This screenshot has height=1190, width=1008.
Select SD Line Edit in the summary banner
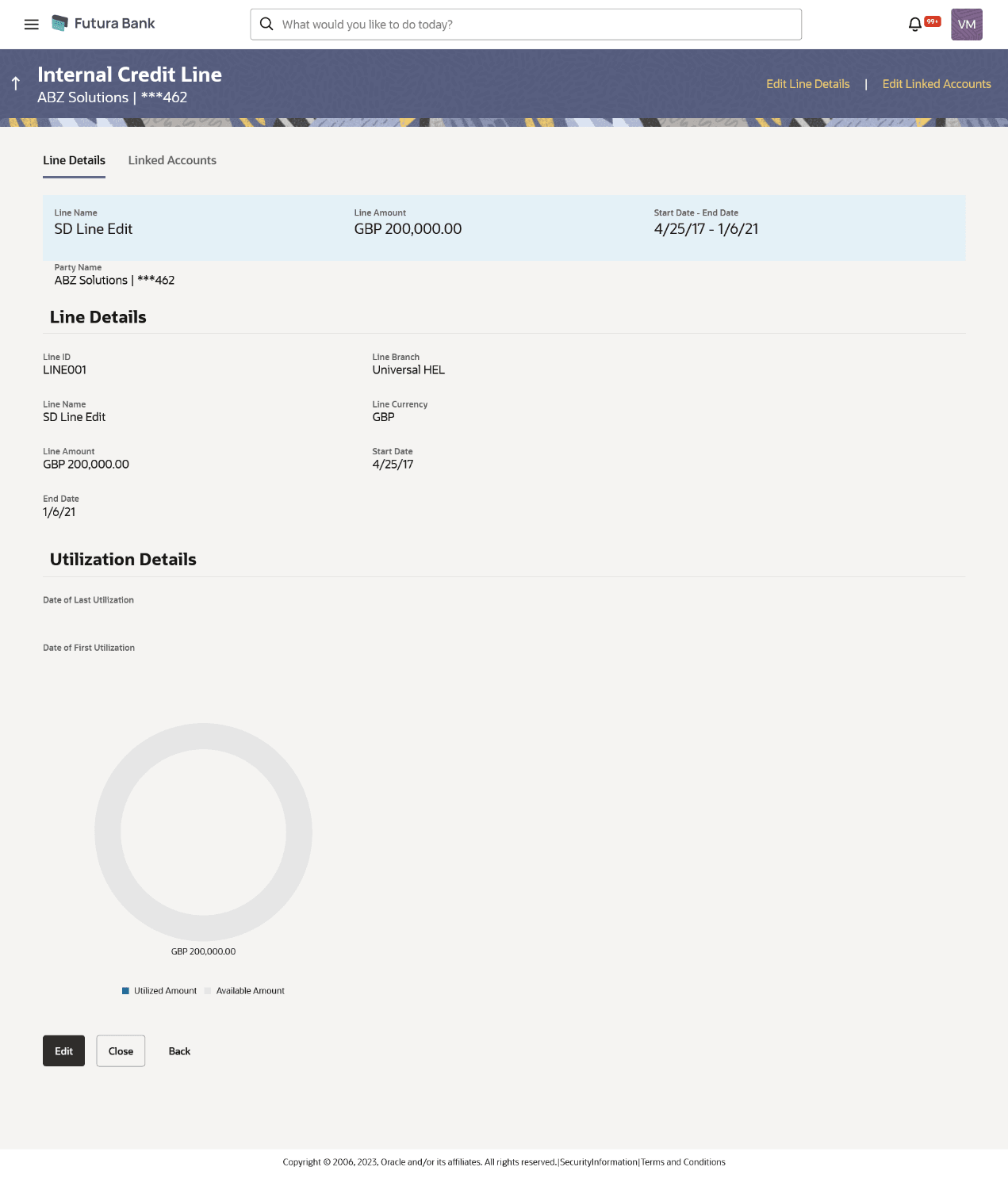pyautogui.click(x=94, y=229)
